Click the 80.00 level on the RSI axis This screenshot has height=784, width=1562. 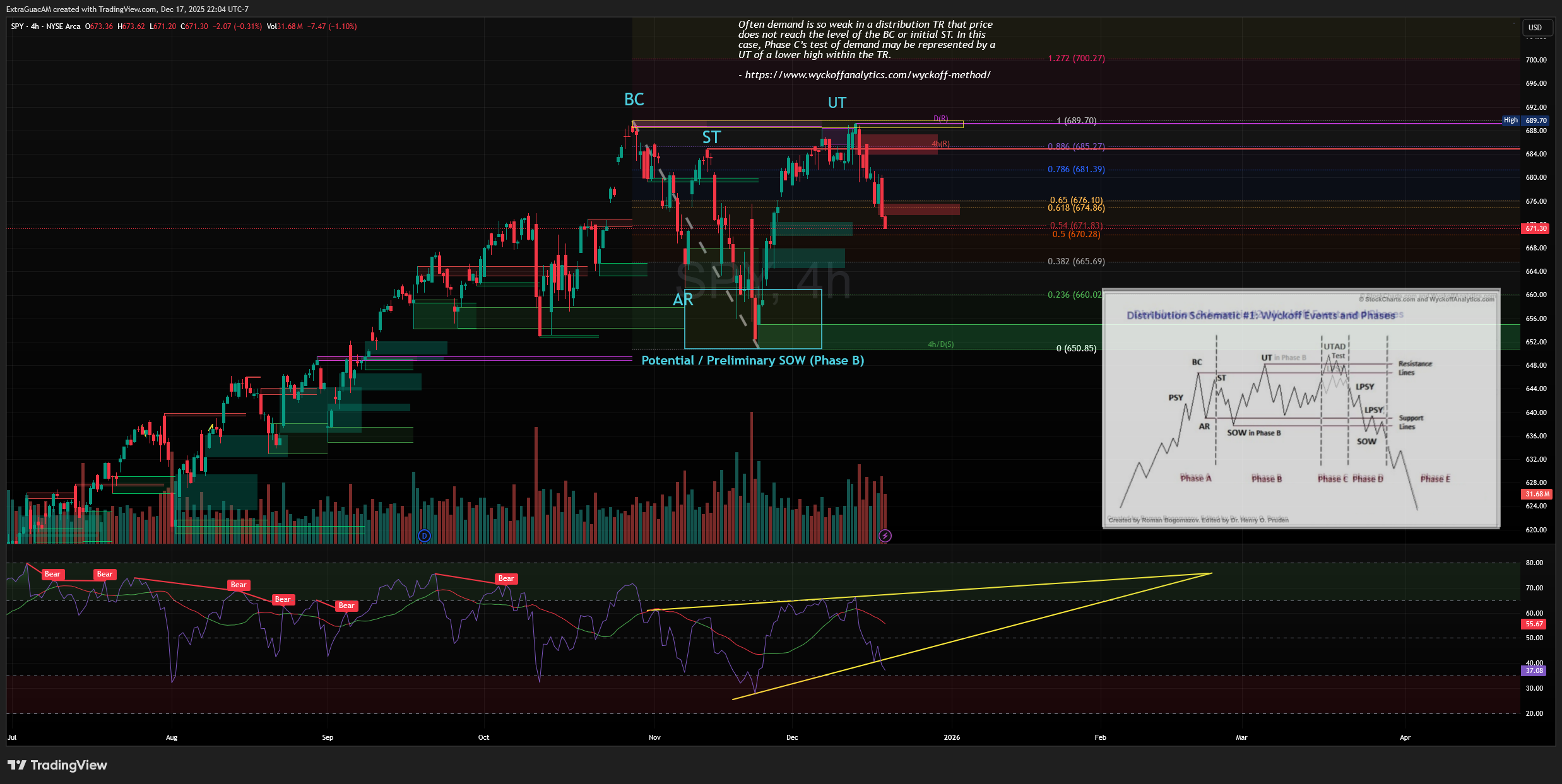click(x=1534, y=563)
